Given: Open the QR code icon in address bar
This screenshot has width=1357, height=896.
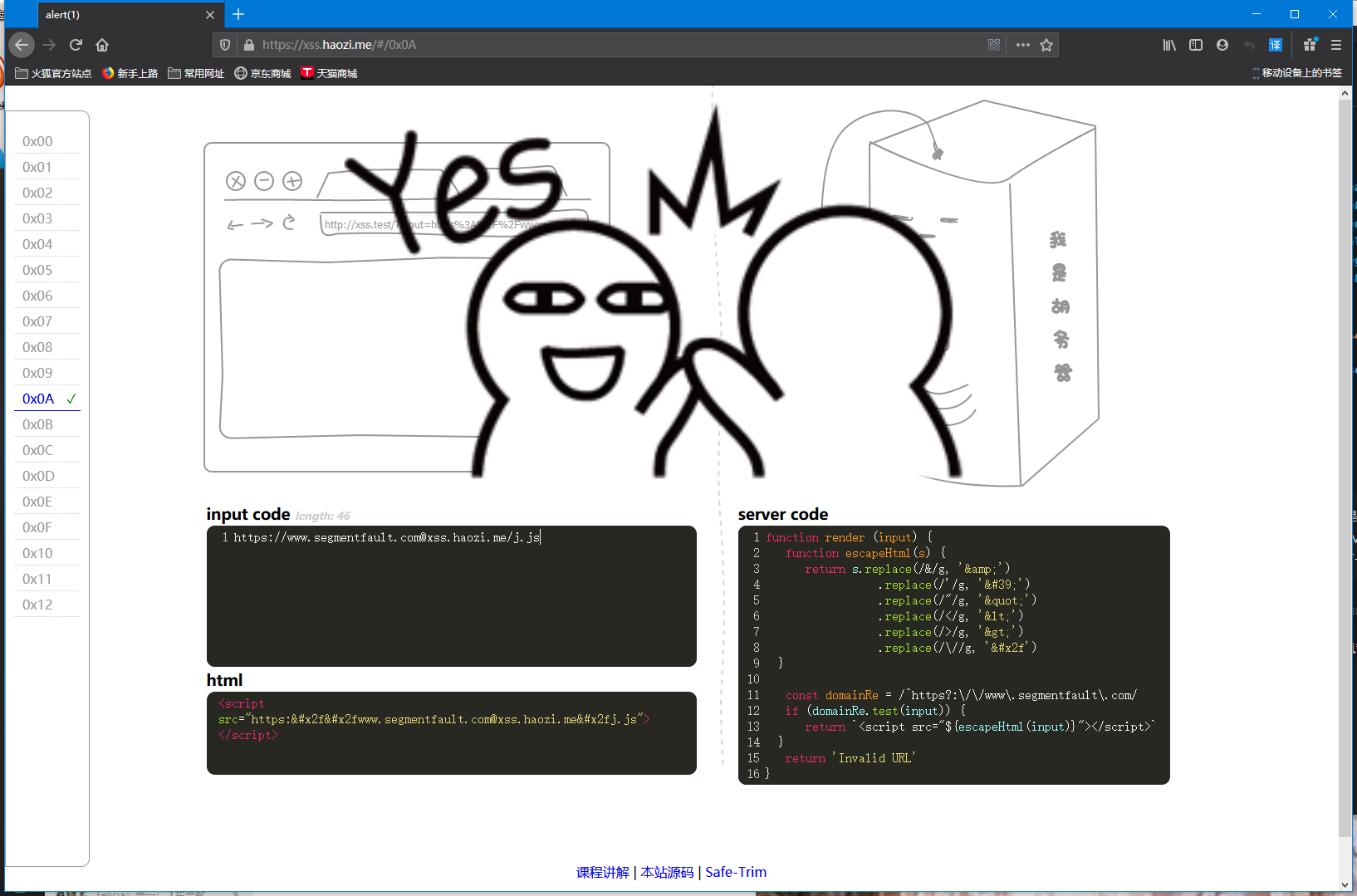Looking at the screenshot, I should (x=994, y=45).
